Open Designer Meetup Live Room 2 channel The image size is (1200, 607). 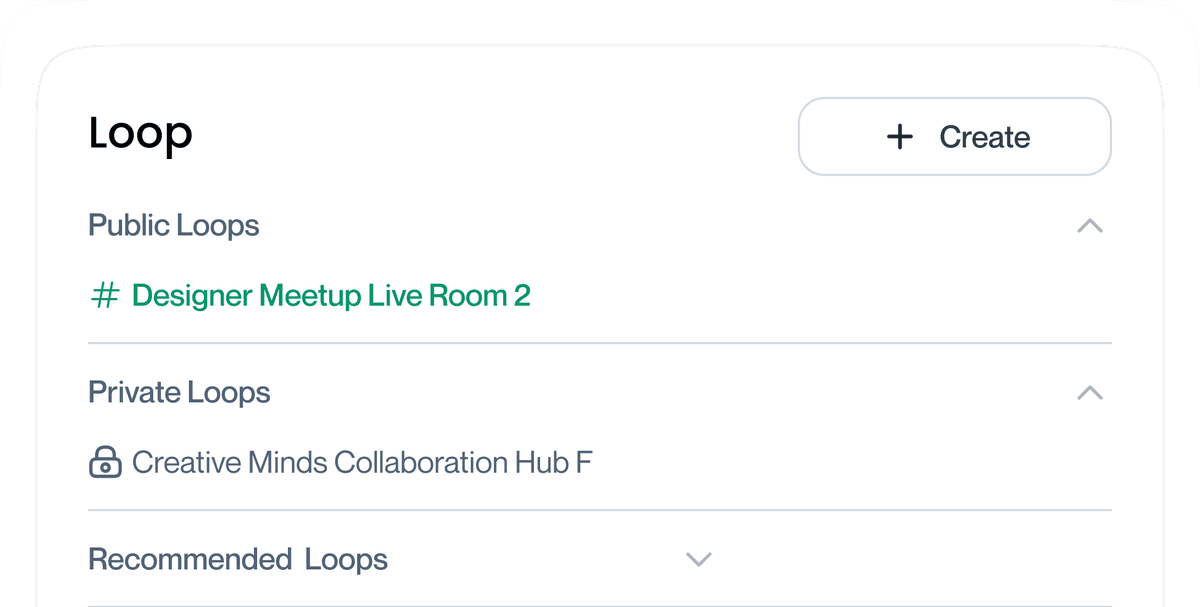pos(331,296)
